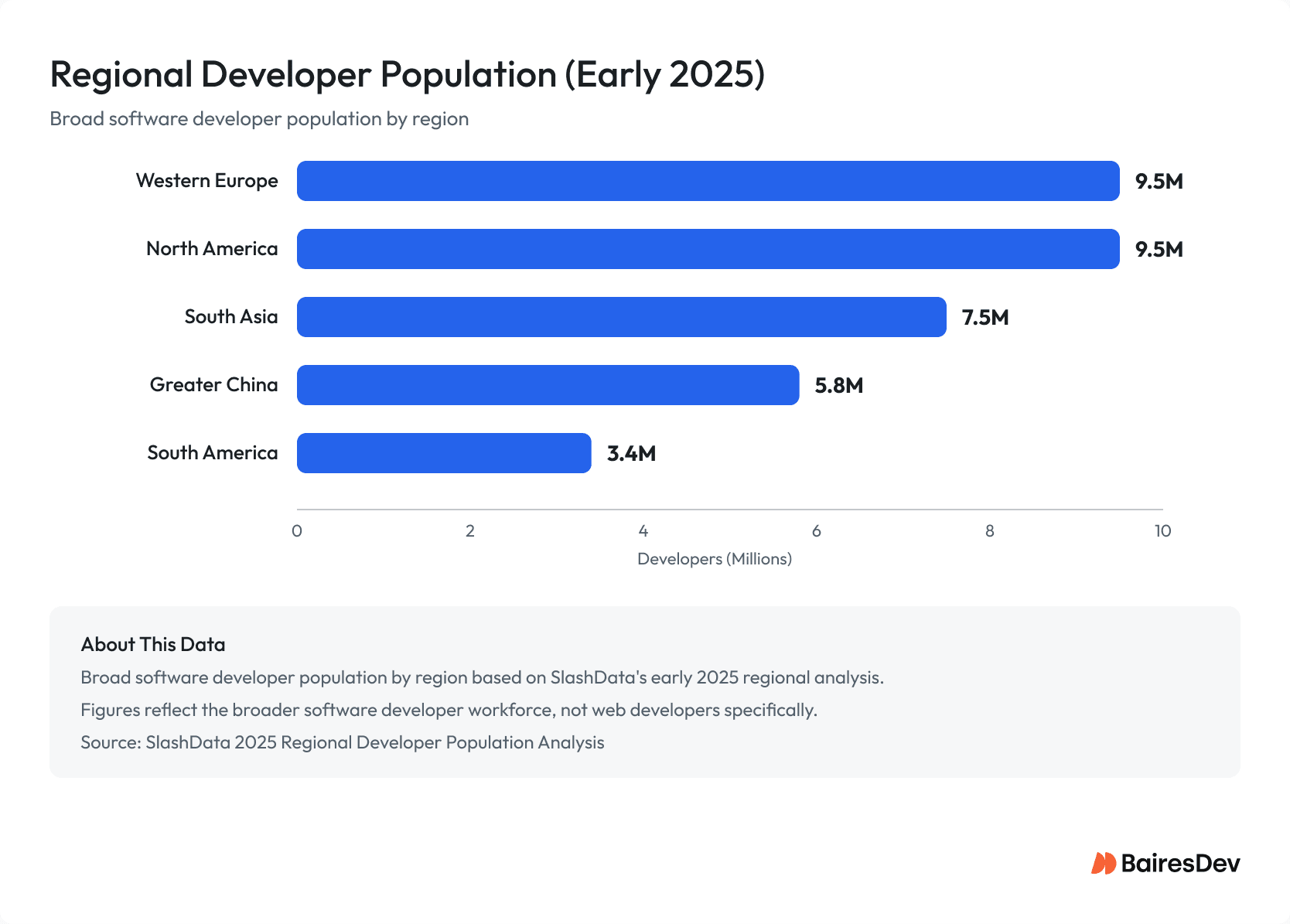This screenshot has width=1290, height=924.
Task: Click the chart title Regional Developer Population
Action: [408, 74]
